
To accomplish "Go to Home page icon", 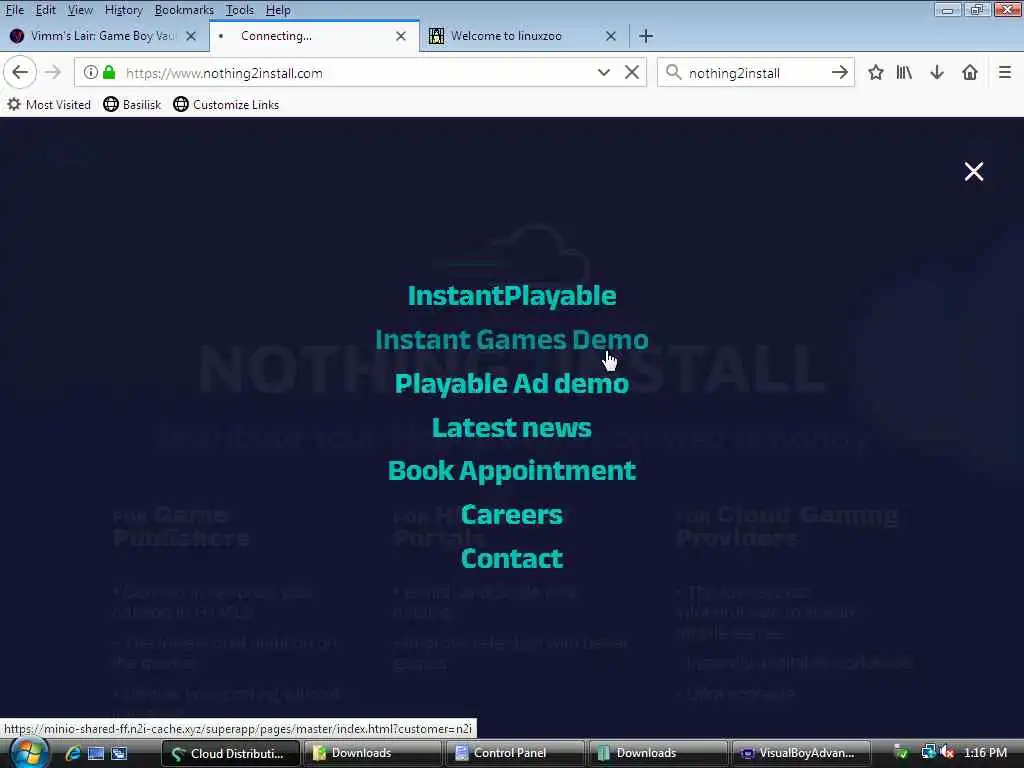I will click(x=970, y=72).
